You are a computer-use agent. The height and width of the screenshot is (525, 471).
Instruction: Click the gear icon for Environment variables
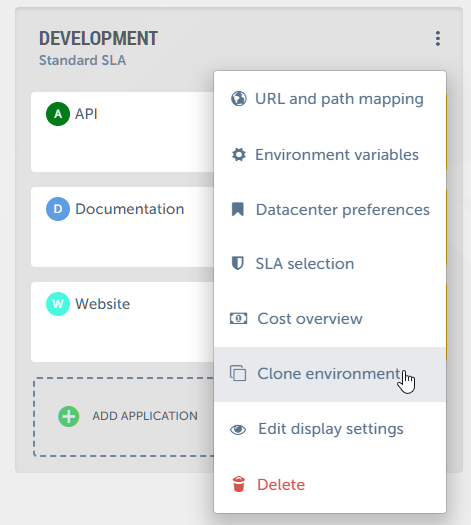click(239, 155)
